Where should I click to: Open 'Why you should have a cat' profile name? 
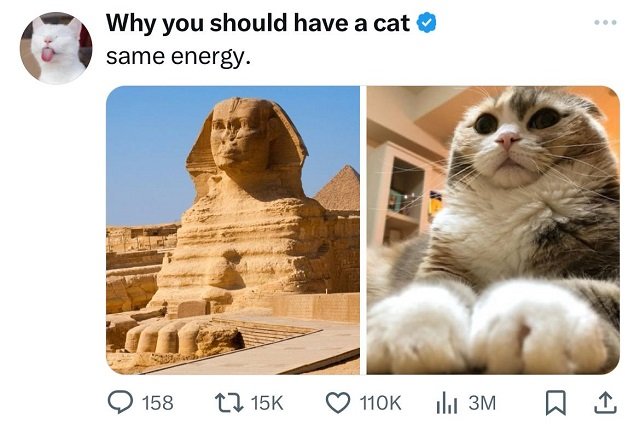[x=258, y=23]
